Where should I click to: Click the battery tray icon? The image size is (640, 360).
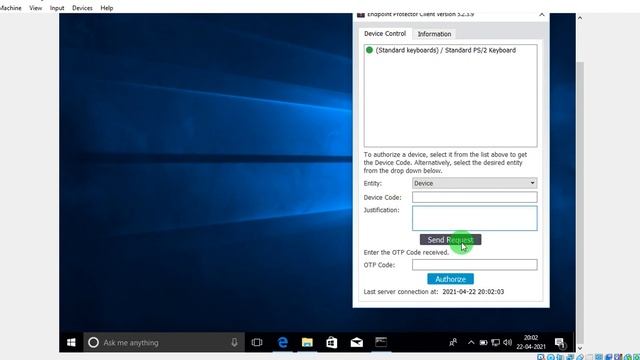click(483, 342)
